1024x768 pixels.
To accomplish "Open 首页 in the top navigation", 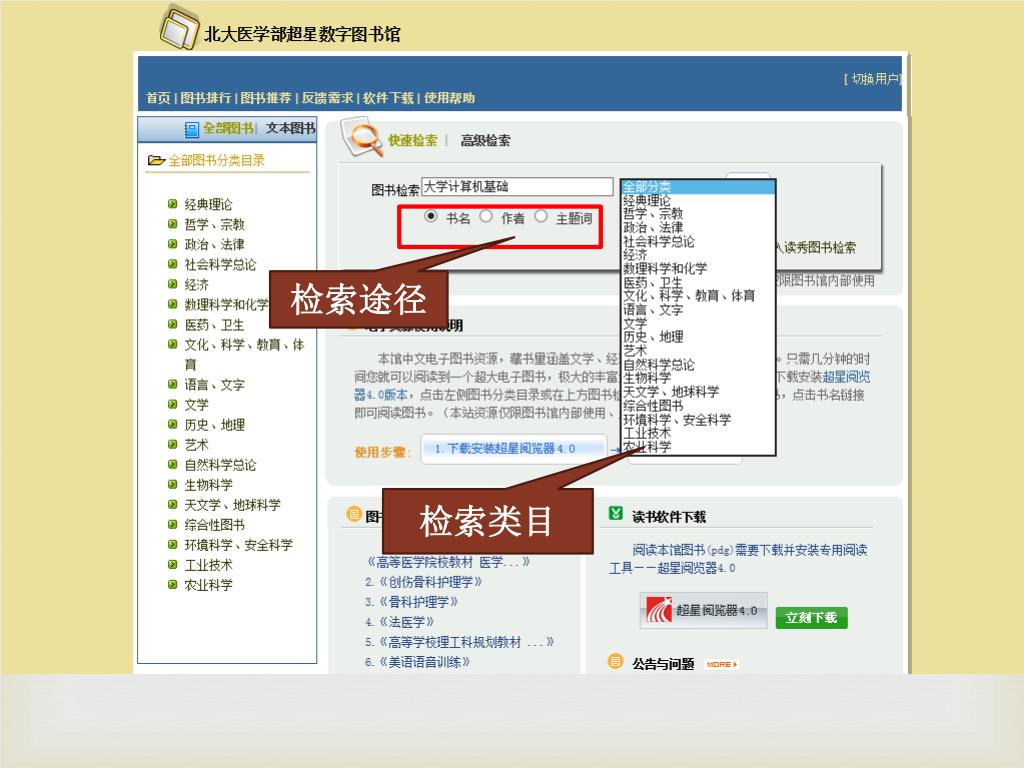I will coord(158,98).
